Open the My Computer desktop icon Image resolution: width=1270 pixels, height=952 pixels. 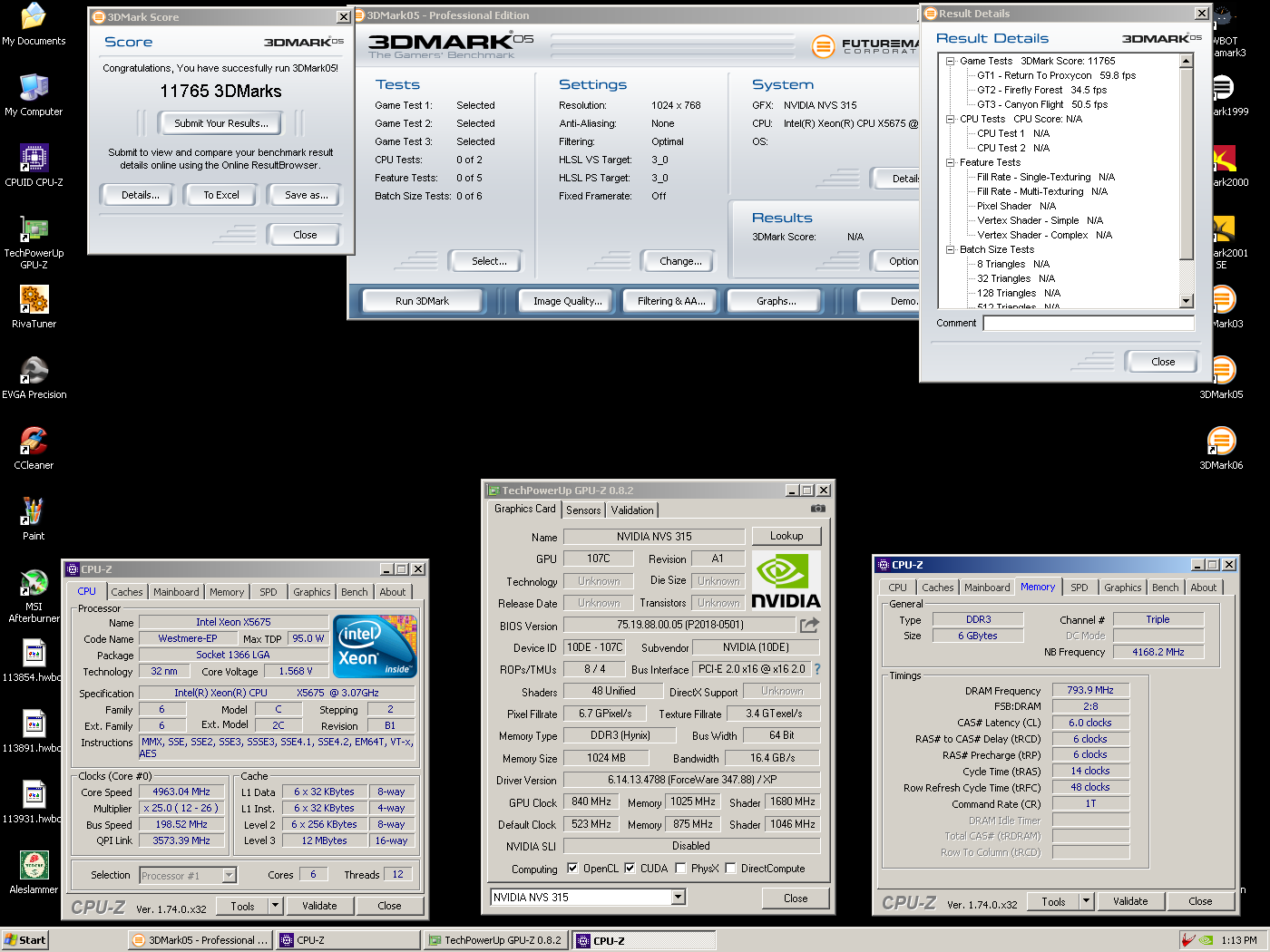tap(34, 95)
